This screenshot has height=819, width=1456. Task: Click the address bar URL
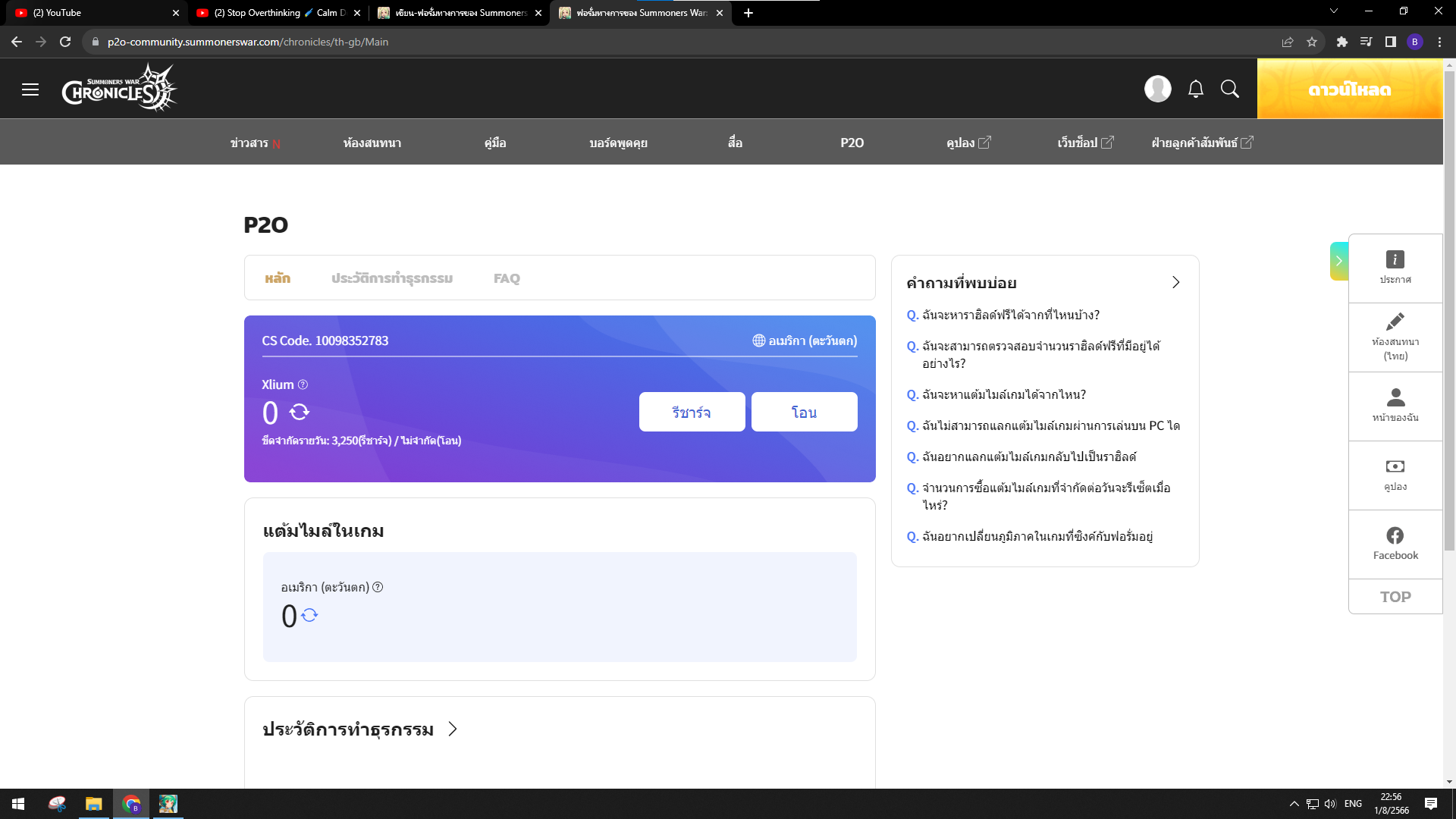[248, 42]
